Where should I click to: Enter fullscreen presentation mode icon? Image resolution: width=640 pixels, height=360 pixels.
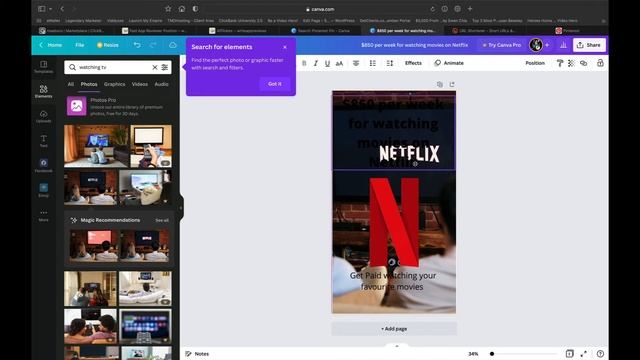584,354
